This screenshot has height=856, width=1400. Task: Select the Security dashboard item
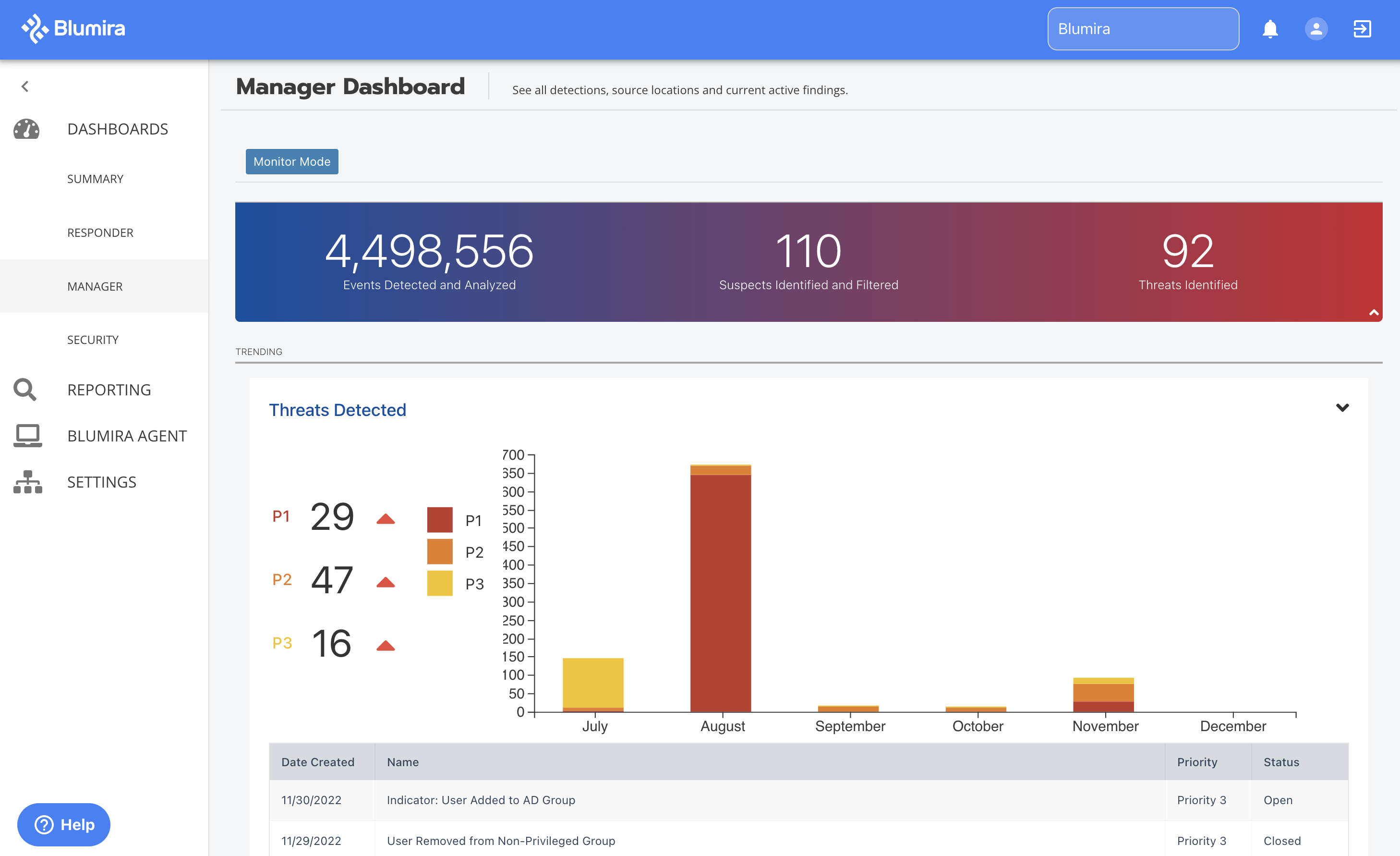pos(93,340)
